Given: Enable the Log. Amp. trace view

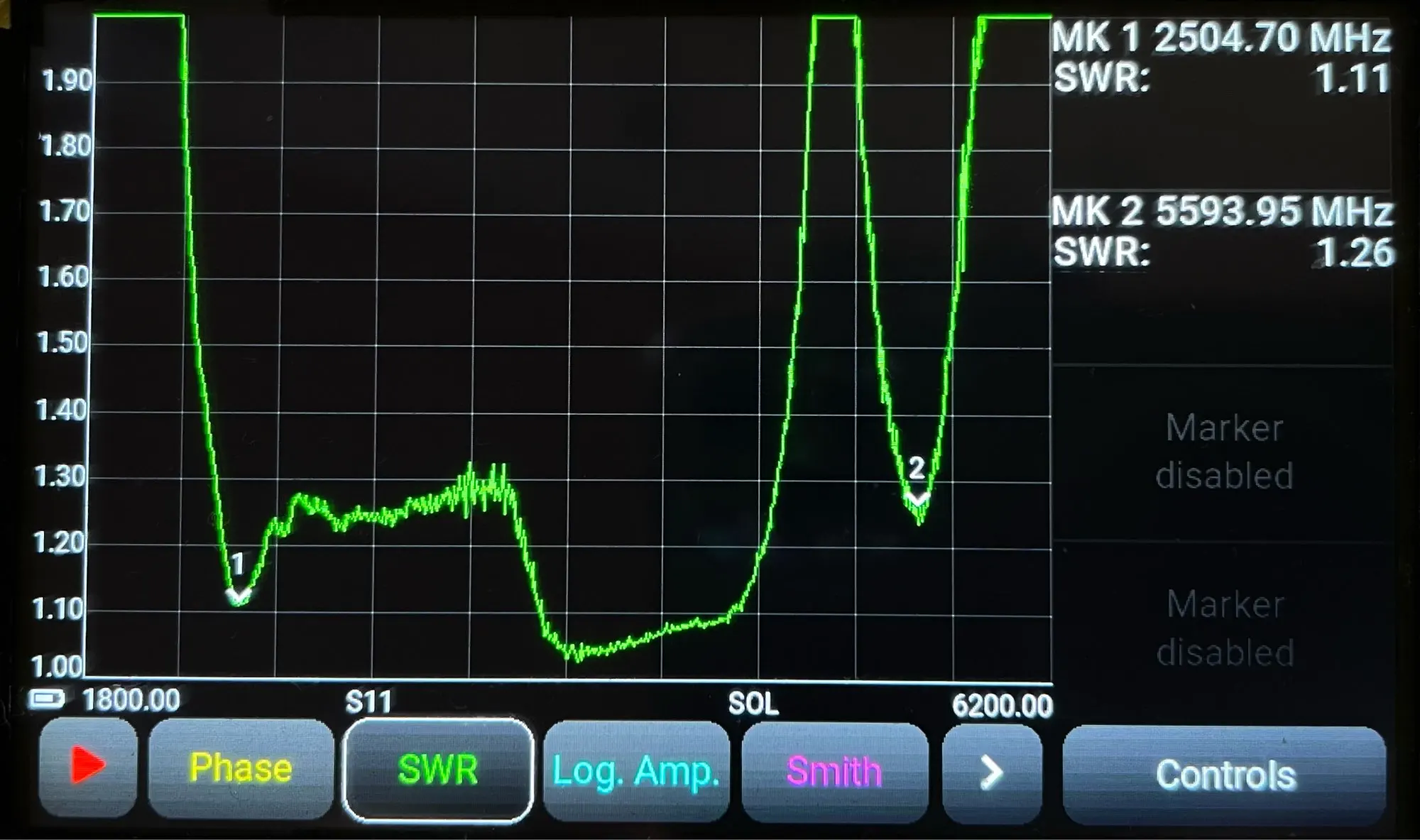Looking at the screenshot, I should coord(636,772).
